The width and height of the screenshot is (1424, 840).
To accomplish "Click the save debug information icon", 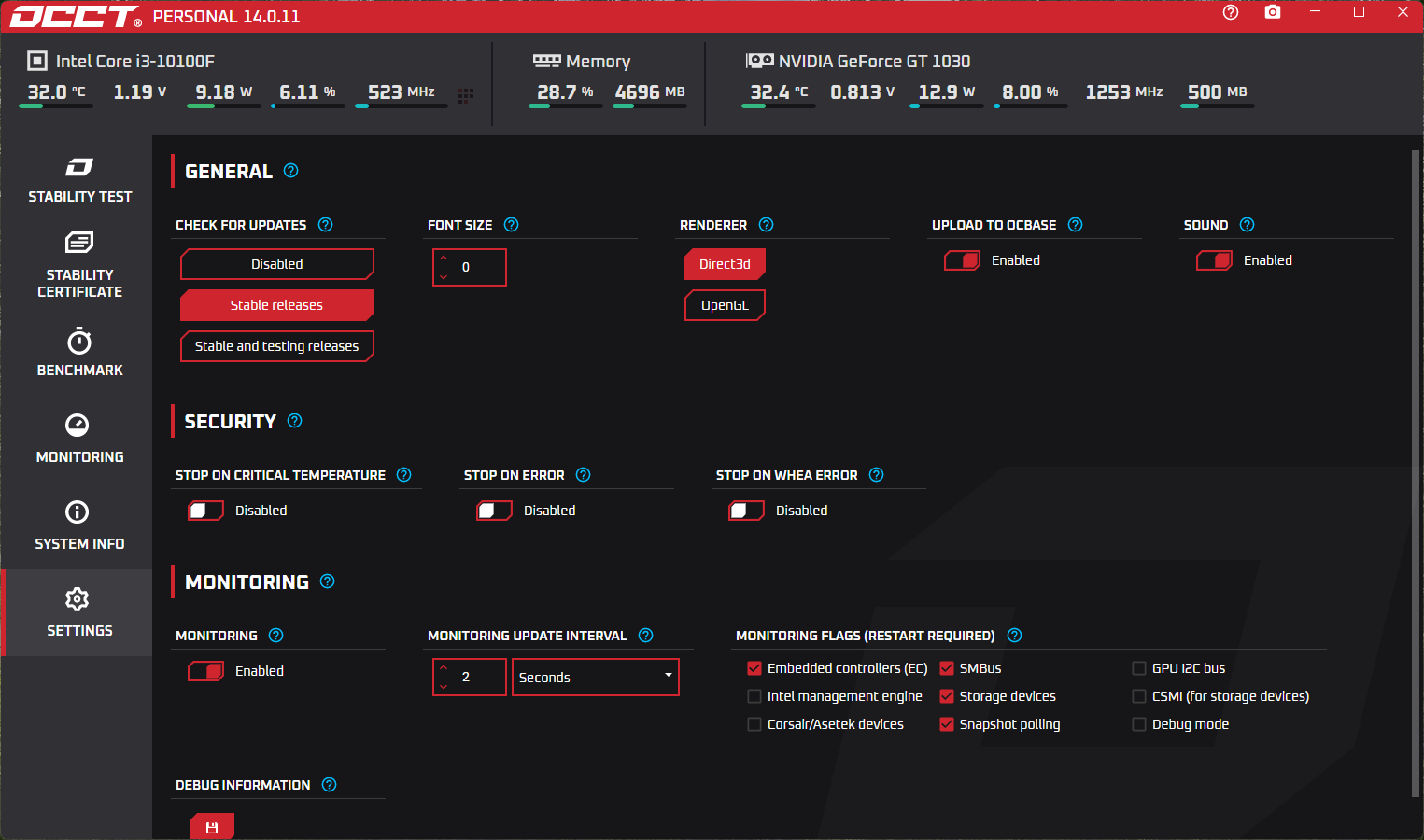I will click(x=212, y=827).
